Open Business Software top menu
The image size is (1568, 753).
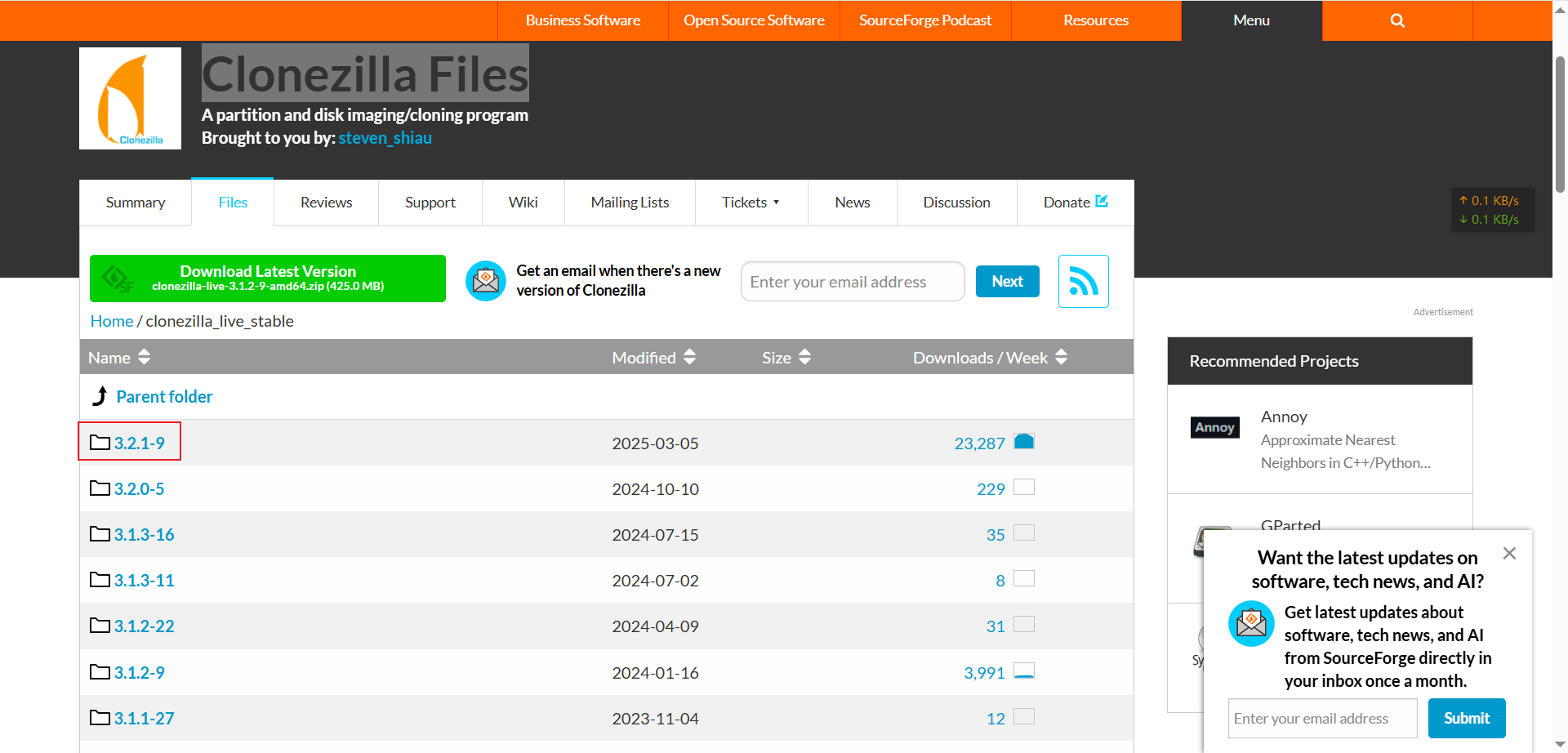coord(583,20)
